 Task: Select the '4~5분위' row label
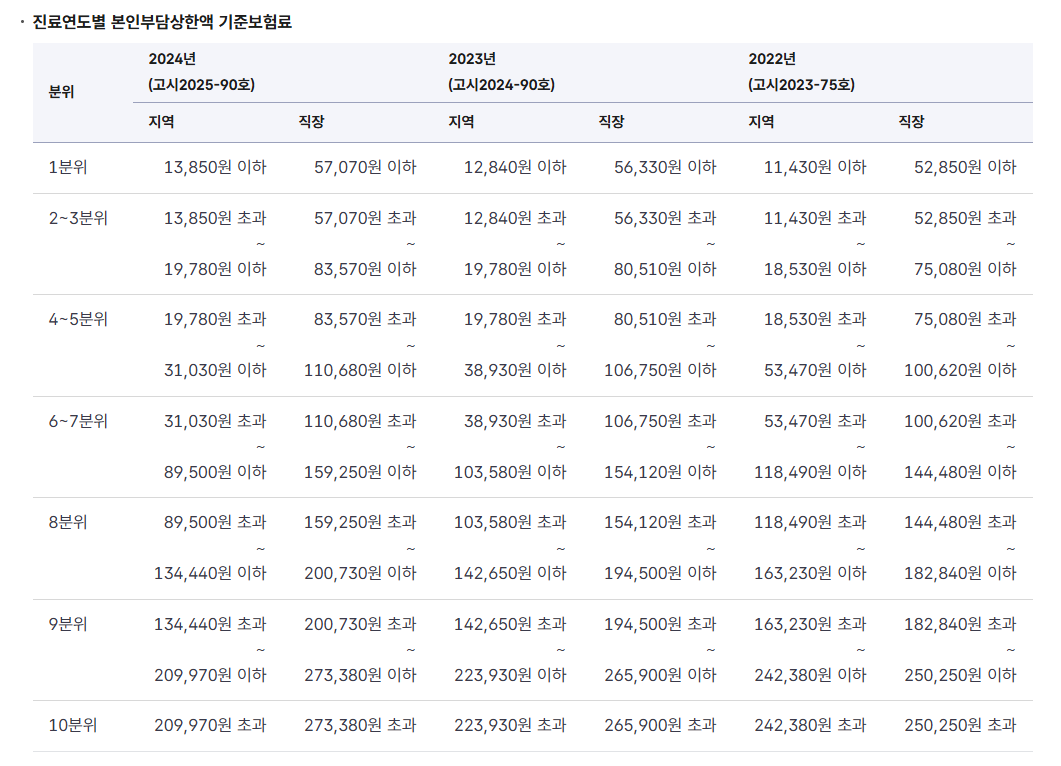(x=78, y=319)
